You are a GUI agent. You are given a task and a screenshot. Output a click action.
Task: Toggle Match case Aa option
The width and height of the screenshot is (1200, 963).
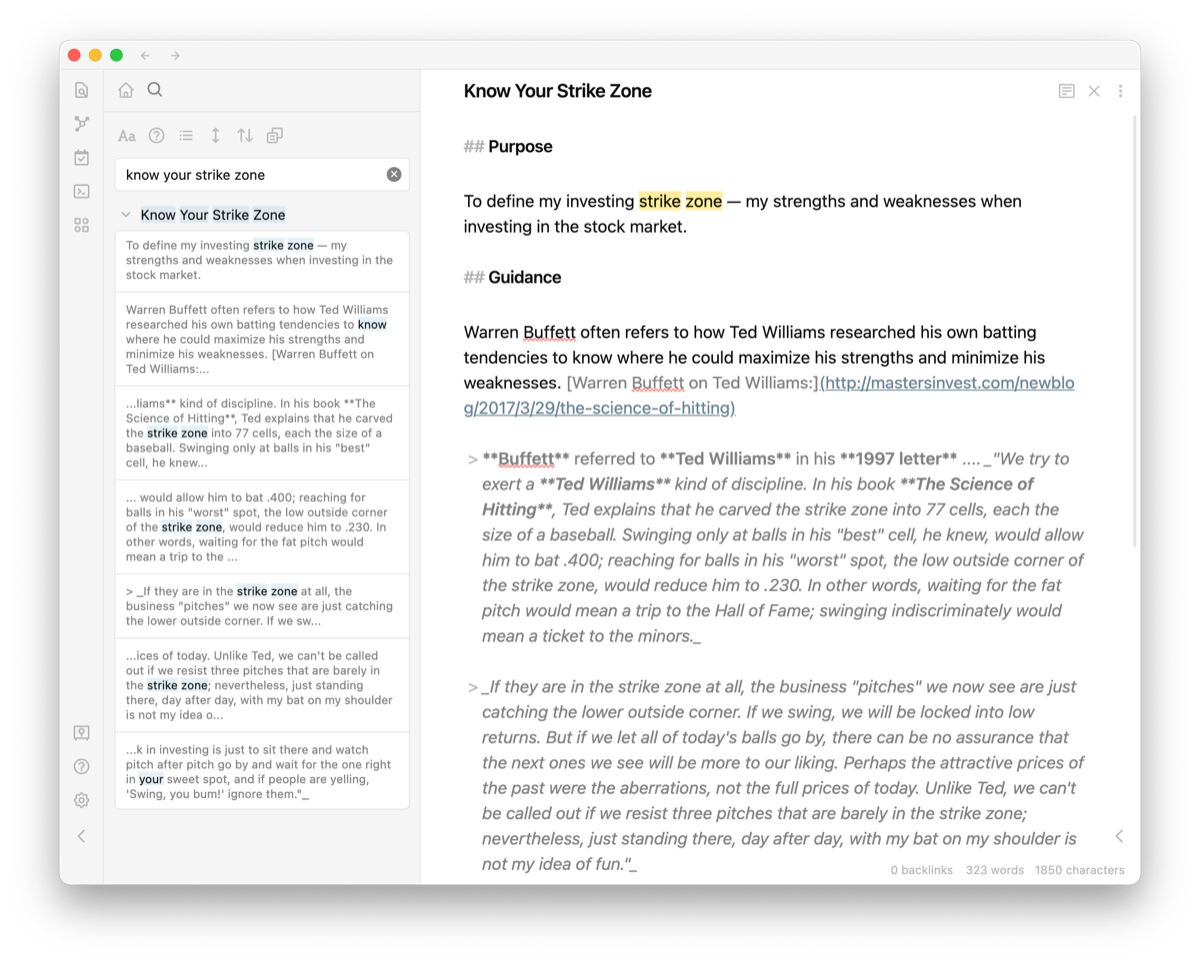[x=127, y=136]
